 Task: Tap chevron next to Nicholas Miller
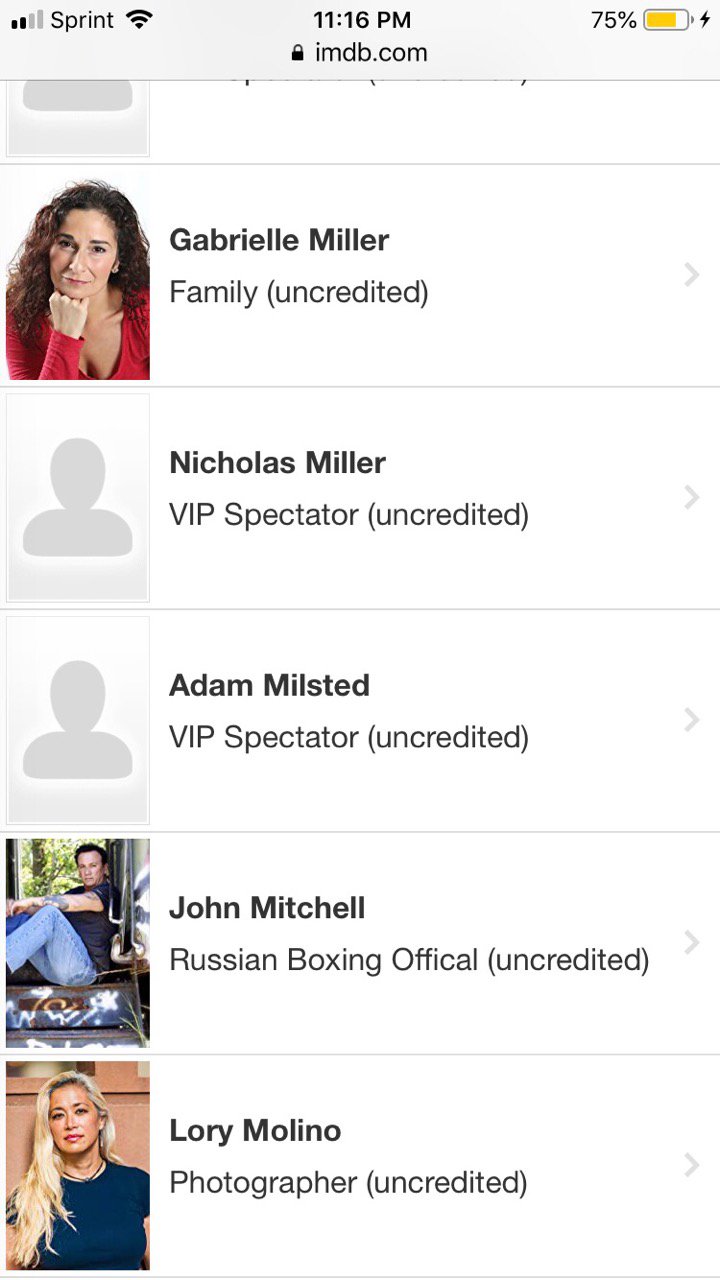tap(691, 497)
